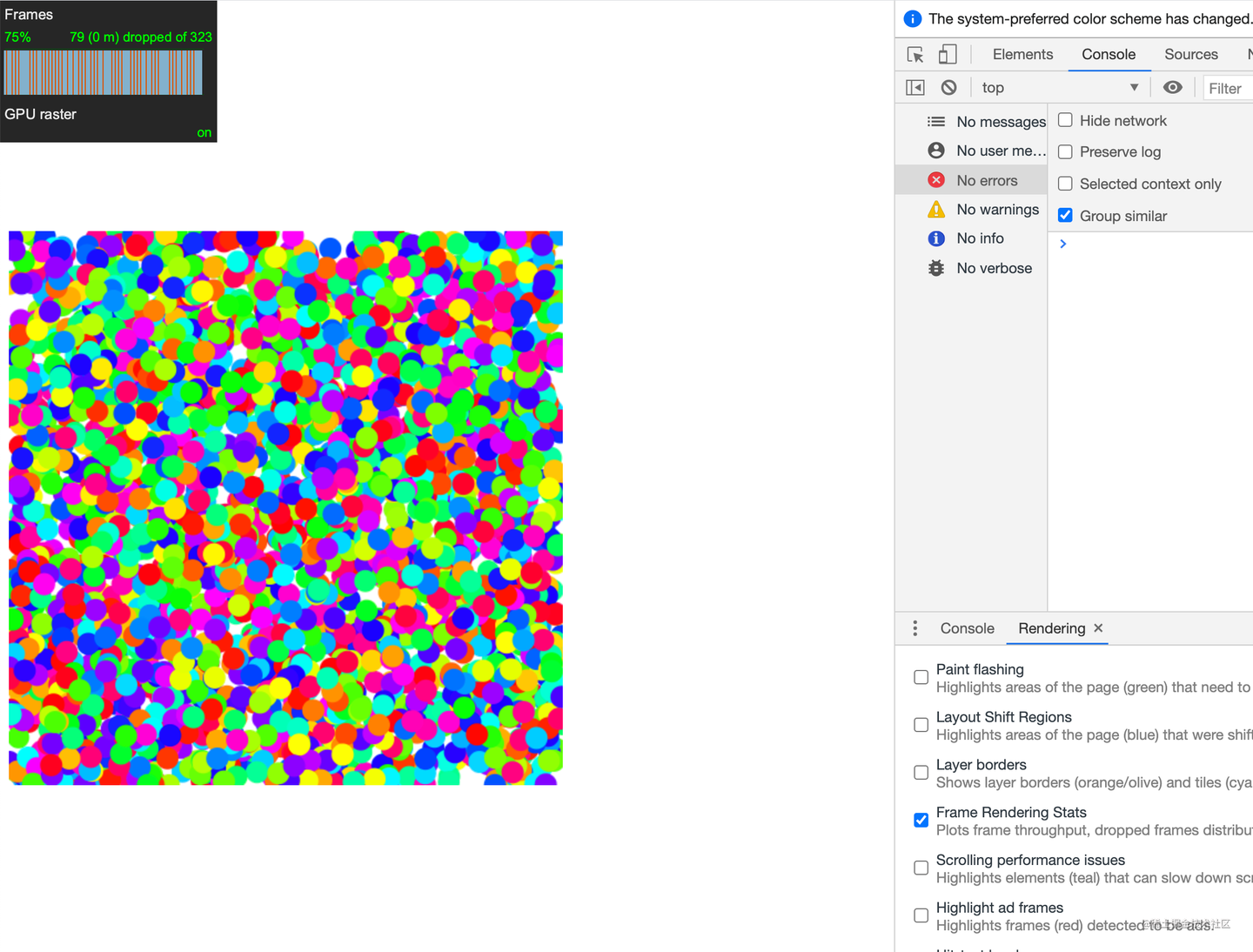Image resolution: width=1253 pixels, height=952 pixels.
Task: Select the warnings filter in console sidebar
Action: point(997,209)
